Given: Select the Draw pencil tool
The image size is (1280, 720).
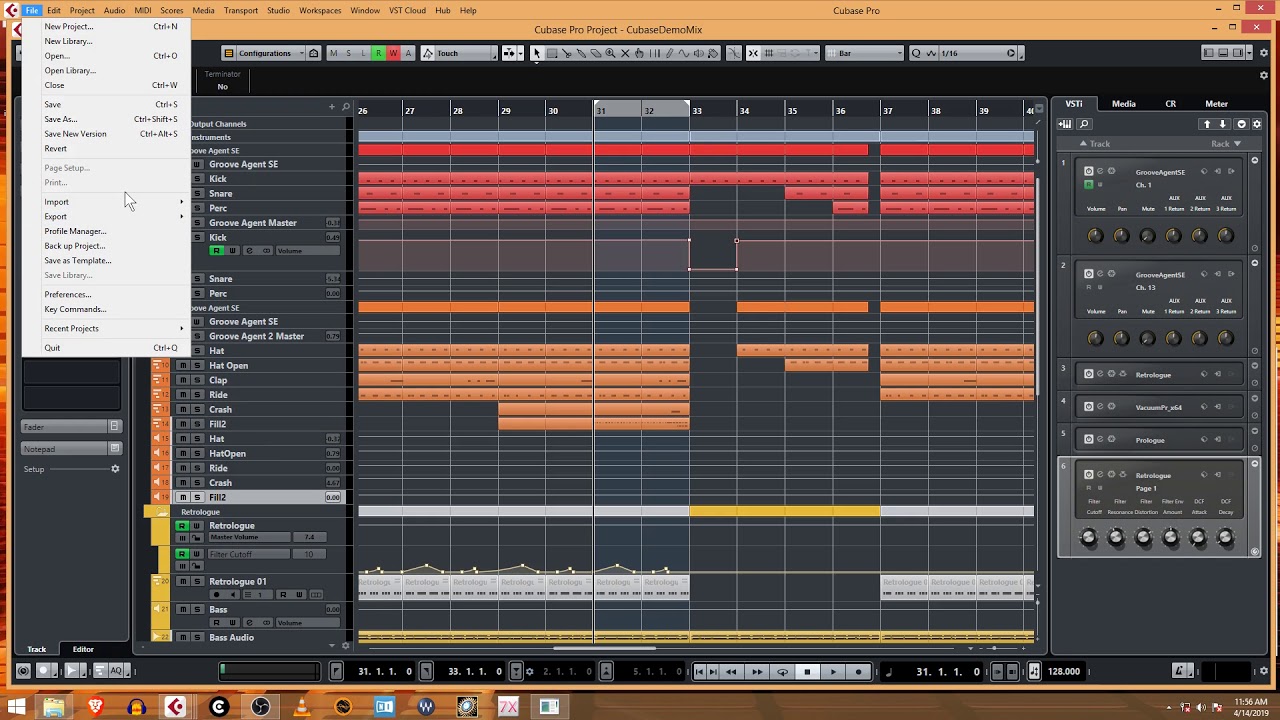Looking at the screenshot, I should [x=669, y=53].
